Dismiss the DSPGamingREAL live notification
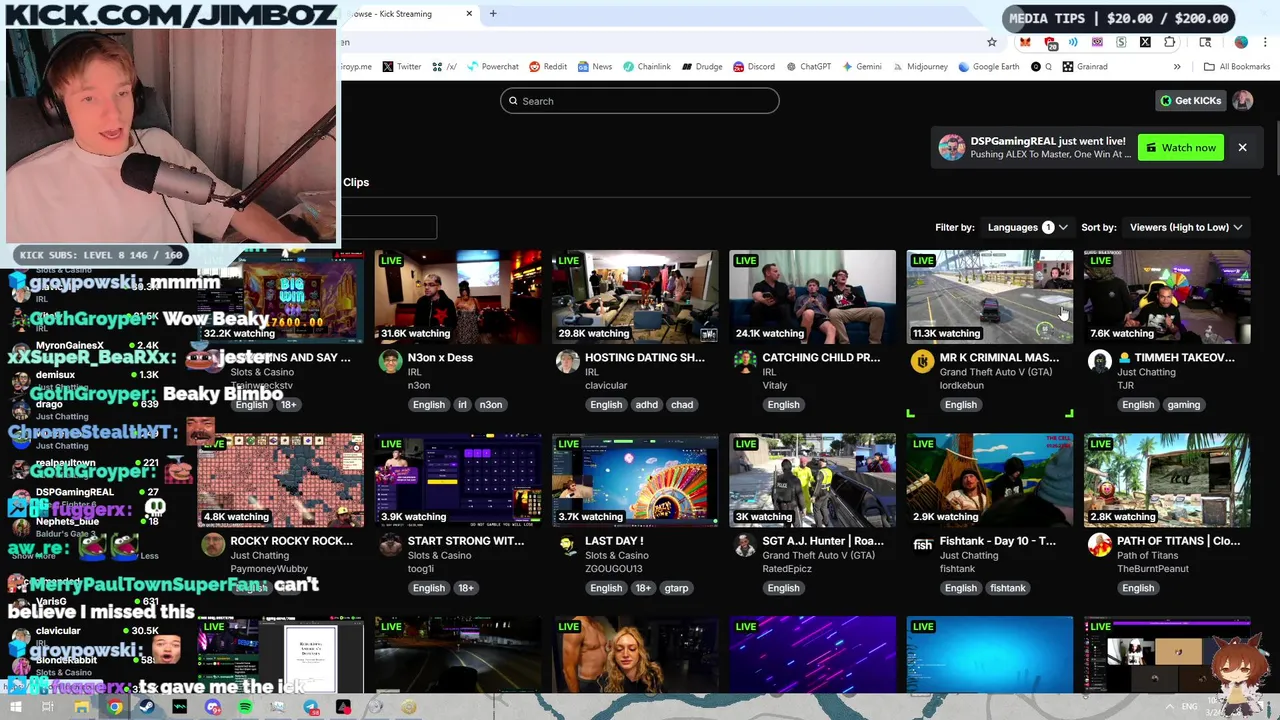This screenshot has height=720, width=1280. click(x=1242, y=148)
